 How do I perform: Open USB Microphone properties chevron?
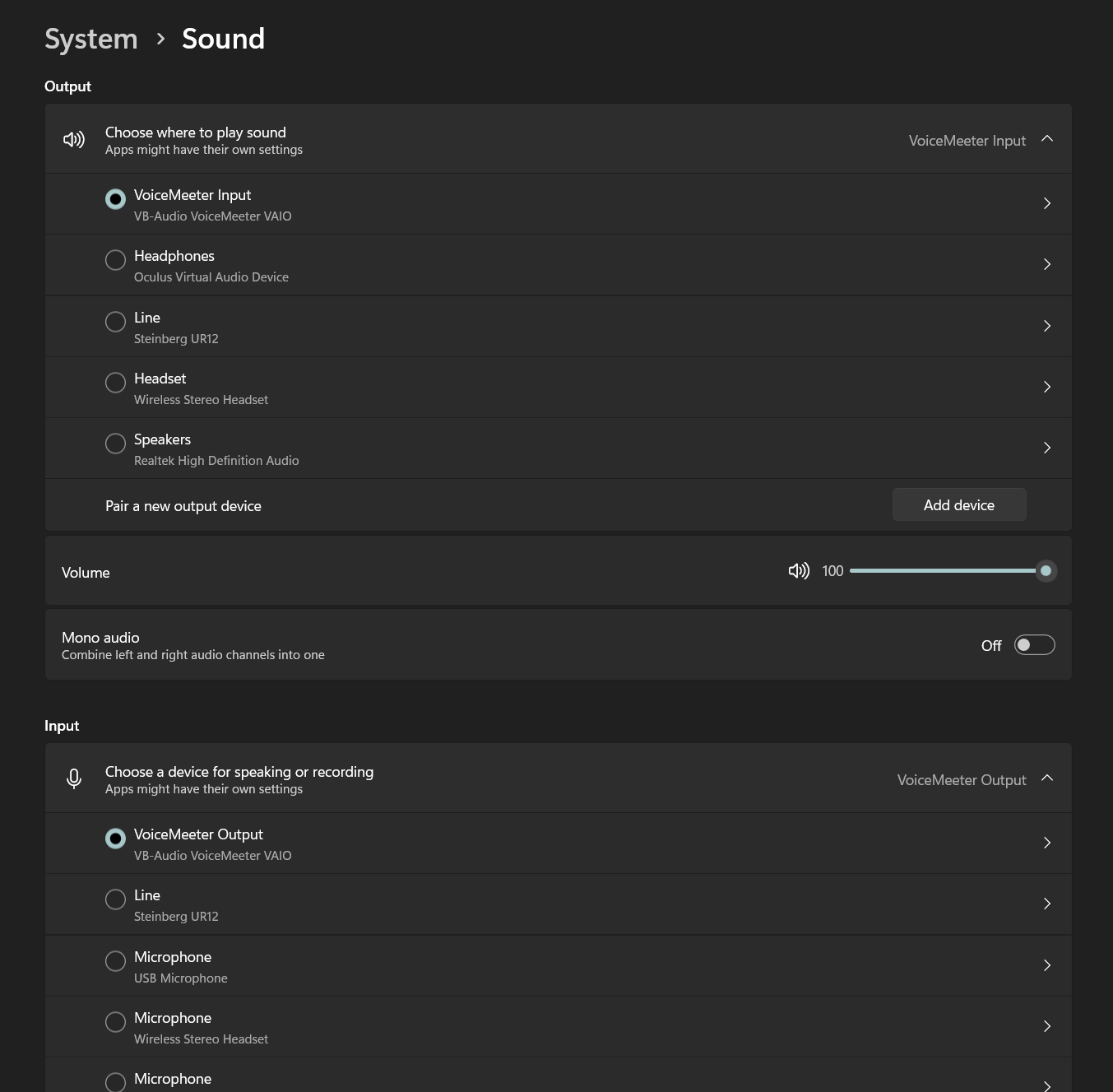[x=1047, y=965]
